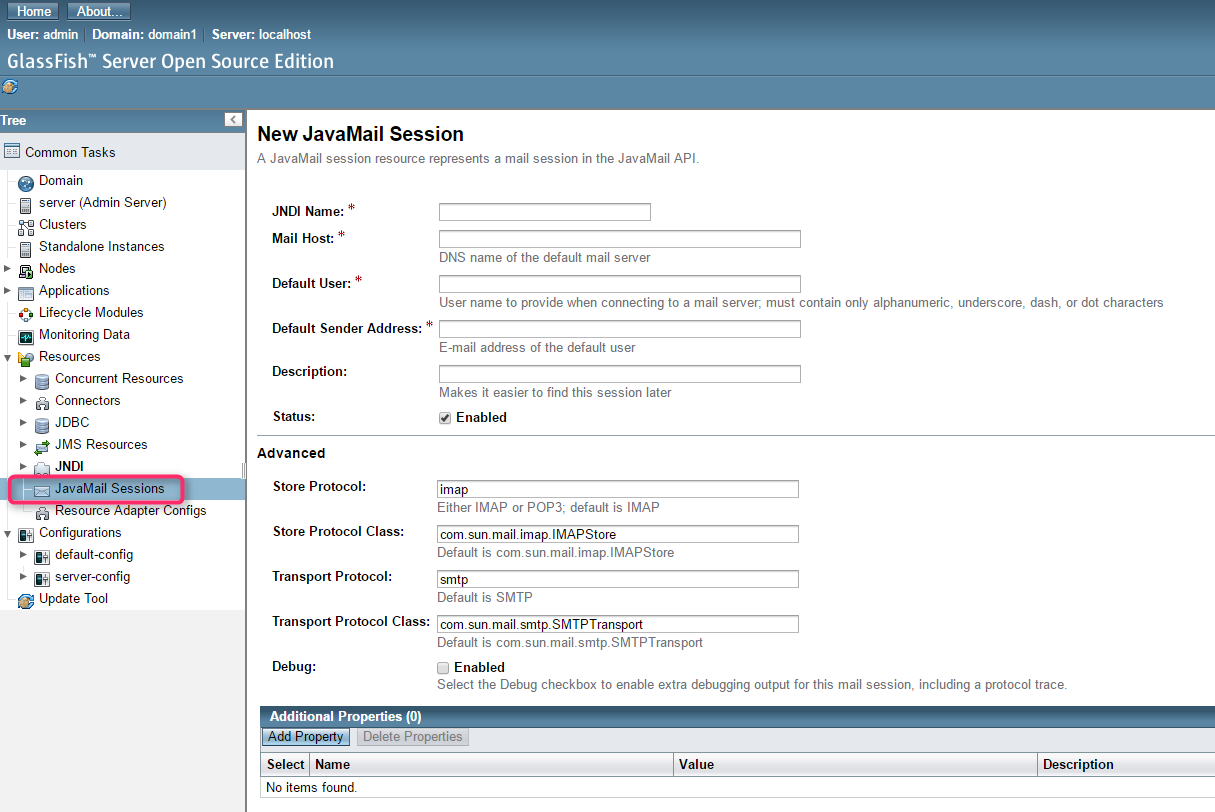Image resolution: width=1215 pixels, height=812 pixels.
Task: Click the Add Property button
Action: click(305, 736)
